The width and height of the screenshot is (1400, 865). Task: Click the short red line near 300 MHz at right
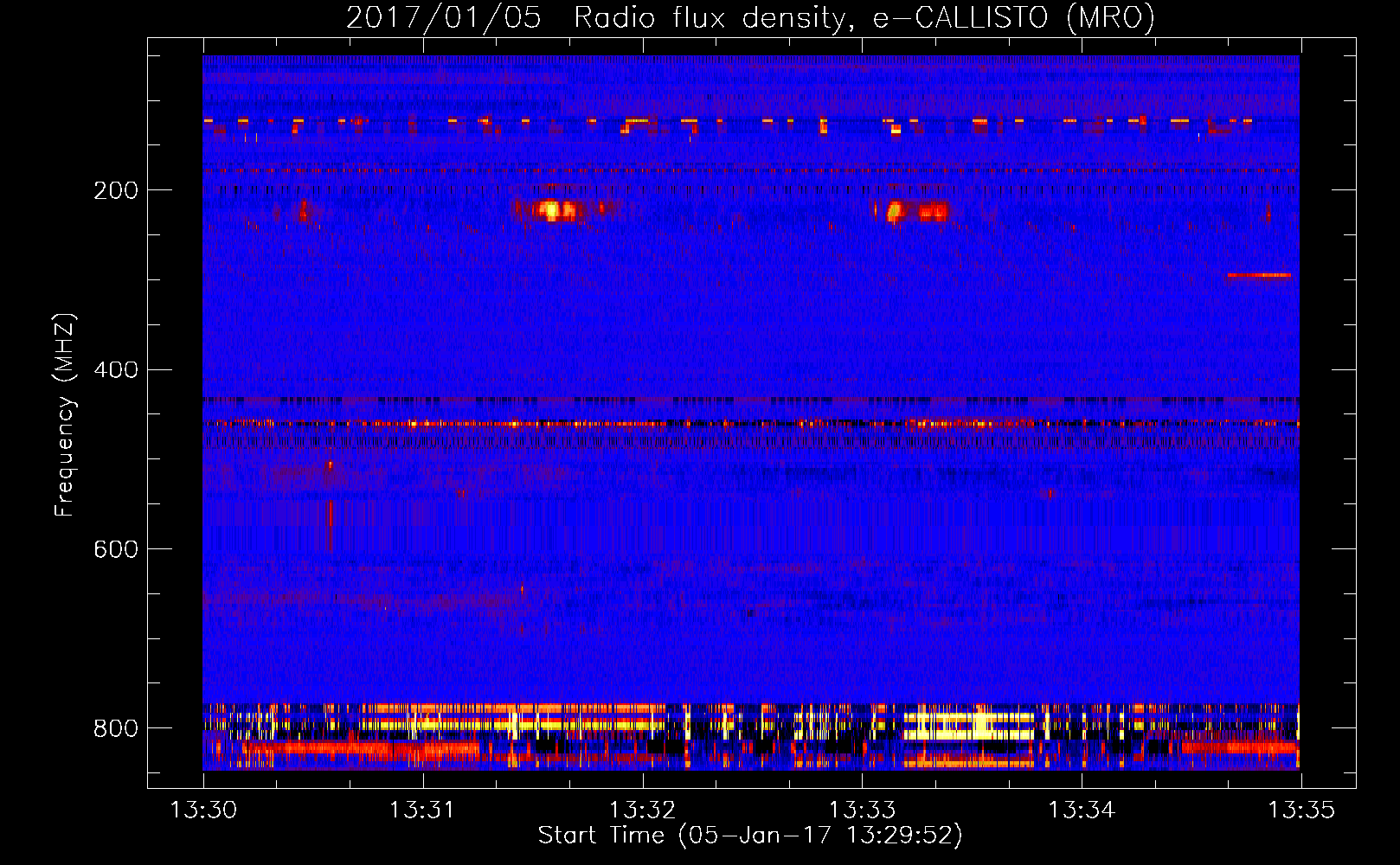click(x=1259, y=275)
